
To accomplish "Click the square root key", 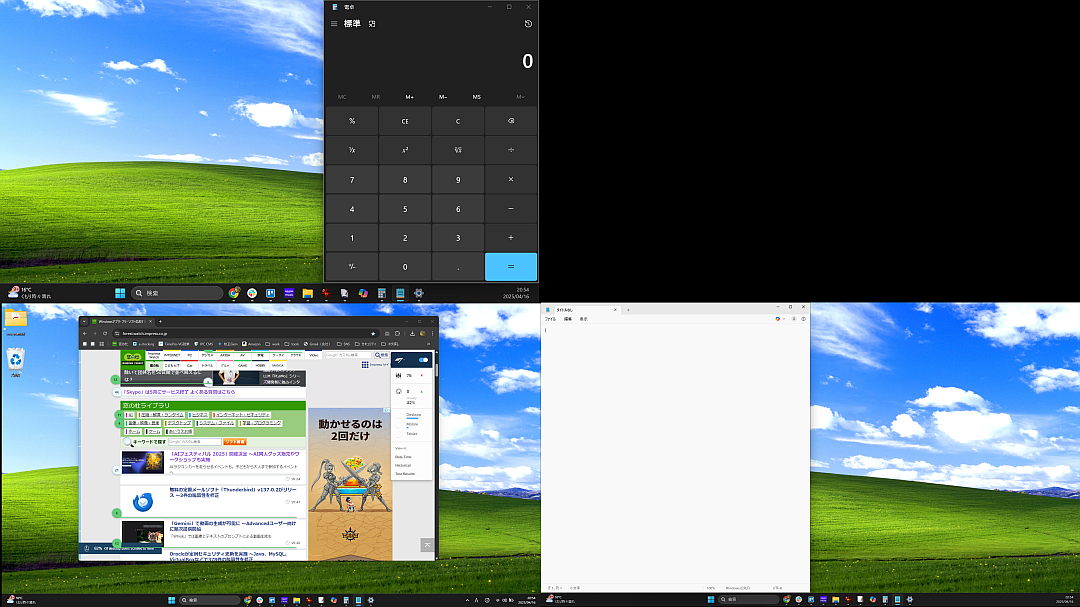I will tap(458, 150).
